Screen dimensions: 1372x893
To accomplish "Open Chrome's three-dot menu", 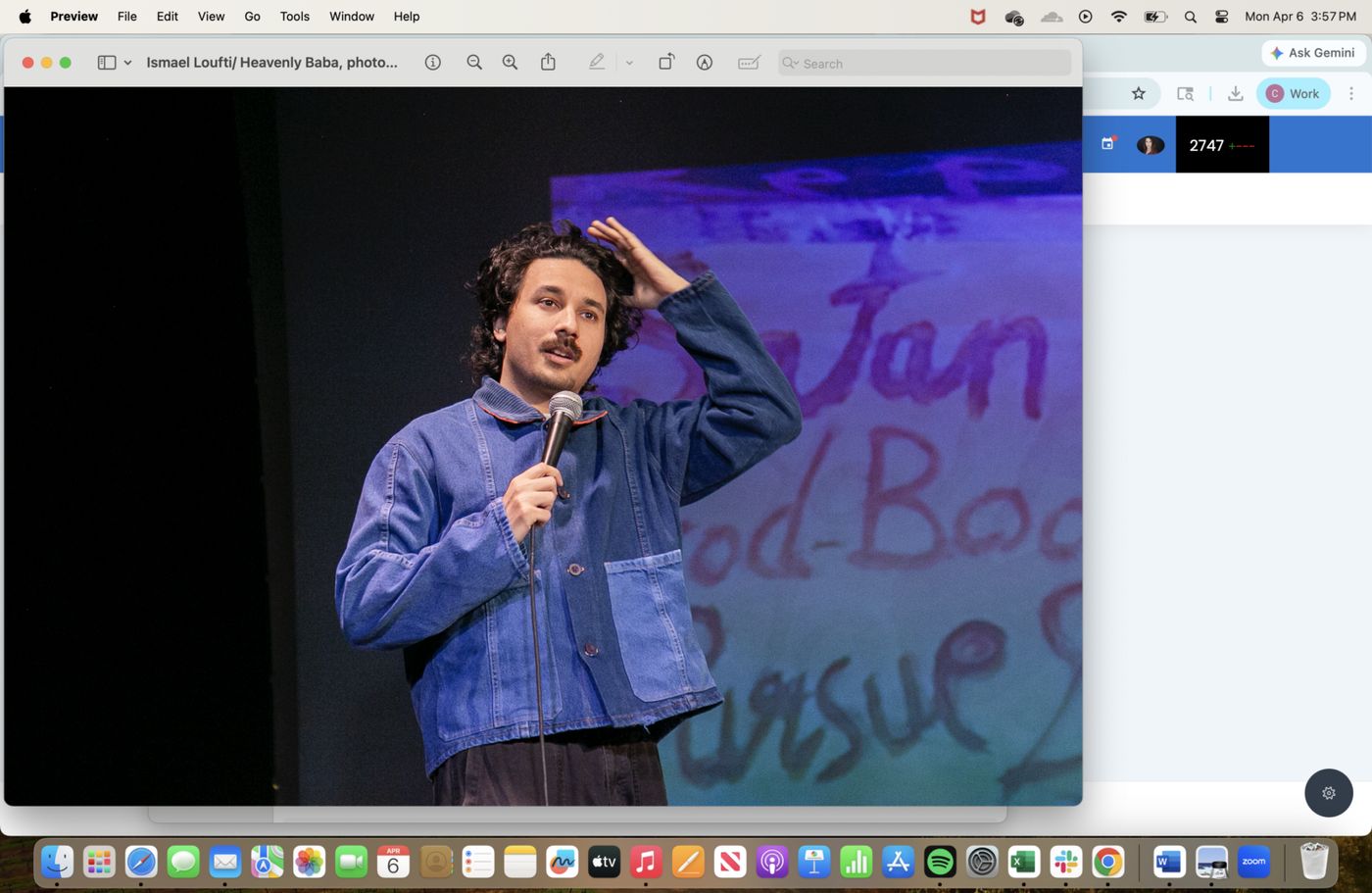I will (1351, 93).
